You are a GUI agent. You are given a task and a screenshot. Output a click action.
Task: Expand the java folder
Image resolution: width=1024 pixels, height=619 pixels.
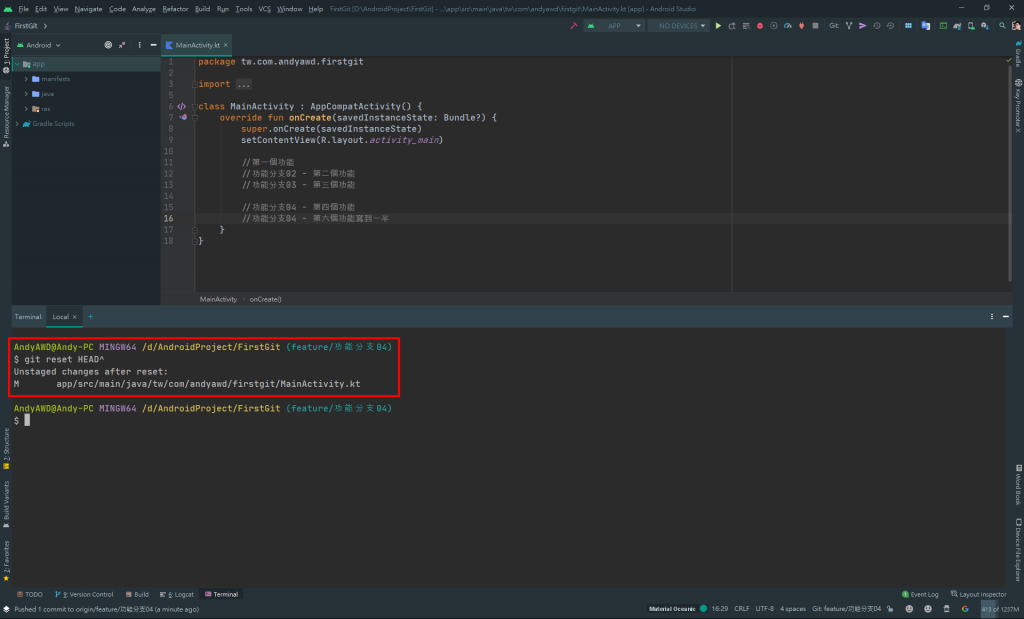tap(26, 94)
